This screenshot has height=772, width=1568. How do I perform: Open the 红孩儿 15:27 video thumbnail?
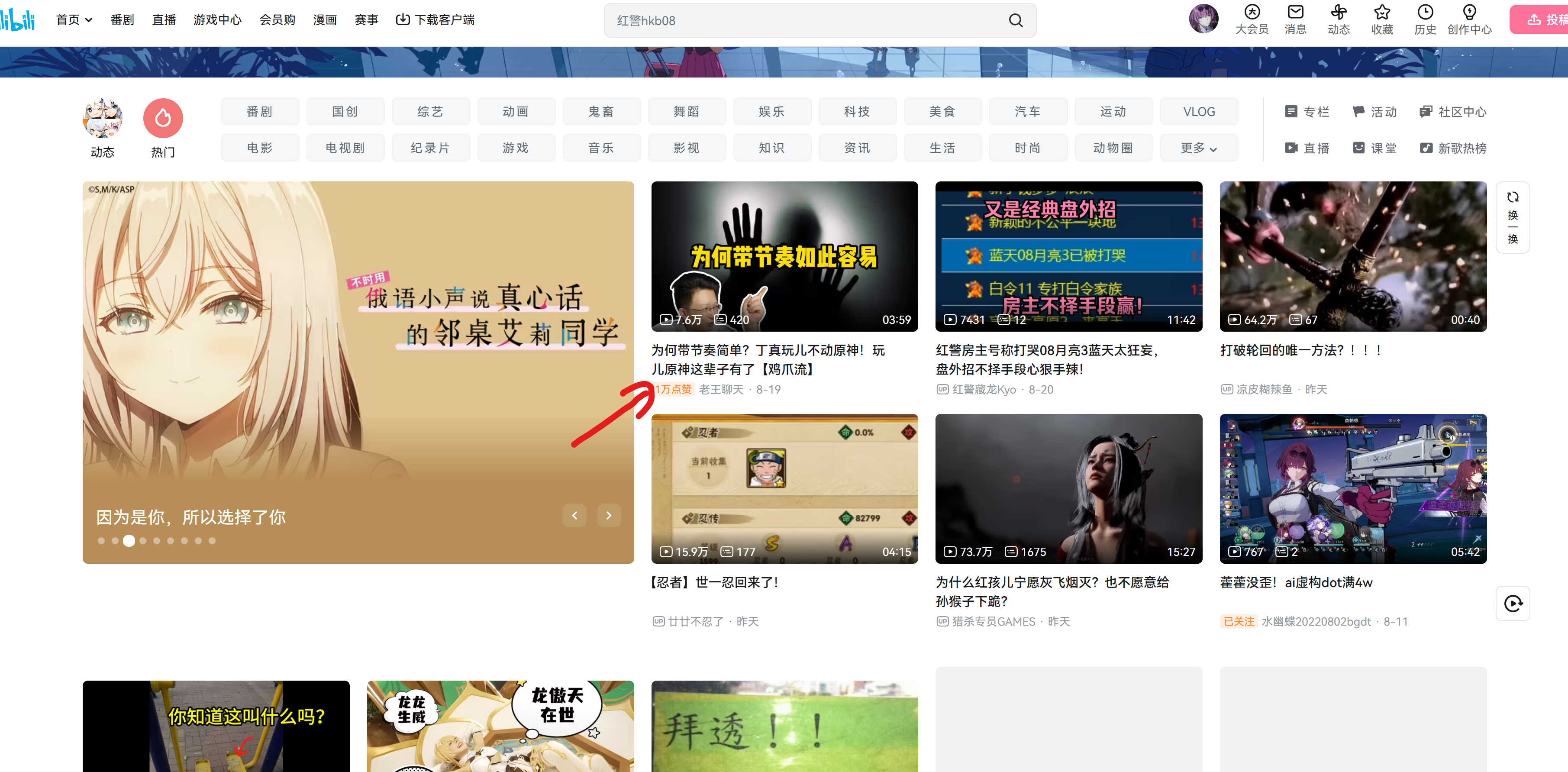pos(1068,489)
